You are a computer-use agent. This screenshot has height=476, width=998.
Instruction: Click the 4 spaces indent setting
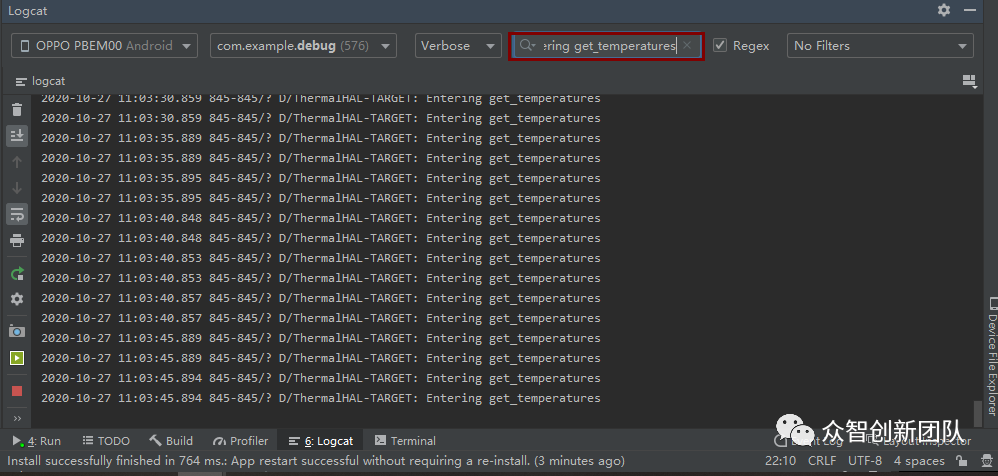[918, 461]
